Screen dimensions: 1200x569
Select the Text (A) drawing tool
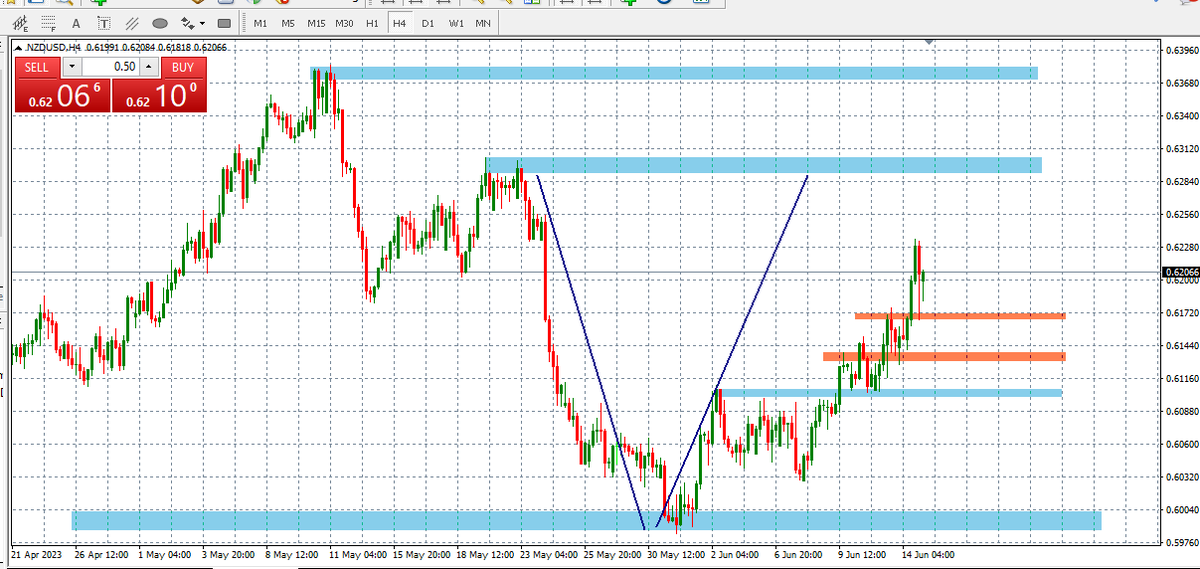click(x=76, y=23)
